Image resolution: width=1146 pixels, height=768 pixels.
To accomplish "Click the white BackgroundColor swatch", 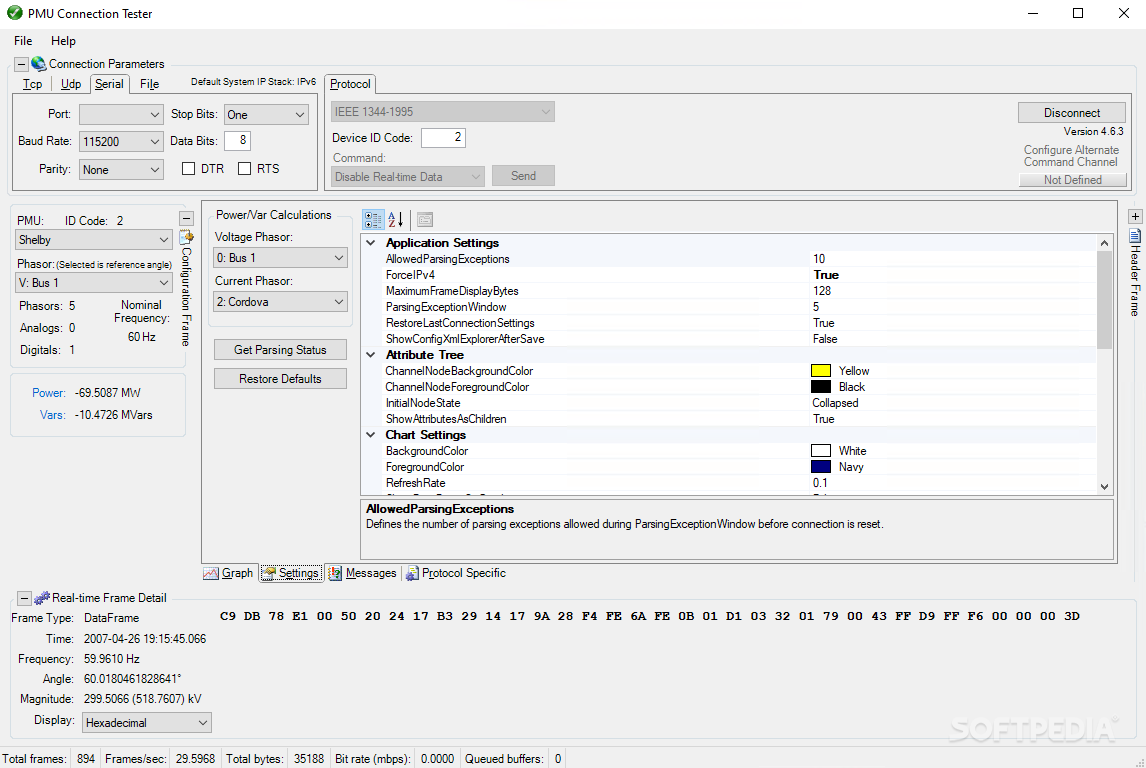I will click(x=821, y=451).
